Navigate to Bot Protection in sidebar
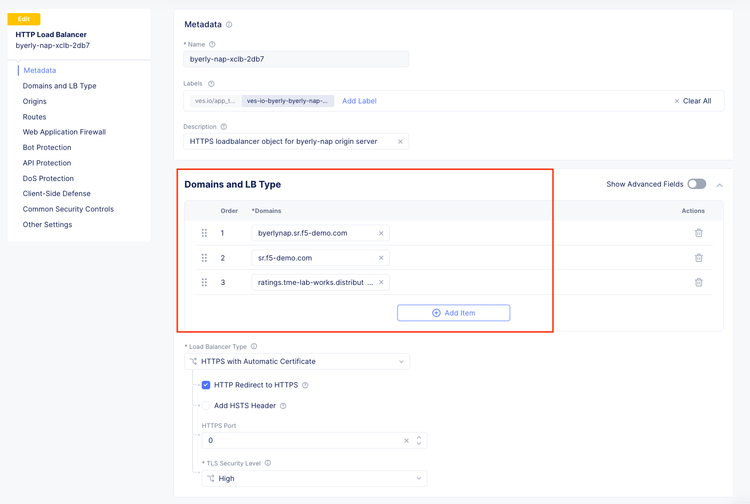This screenshot has width=750, height=504. coord(47,147)
